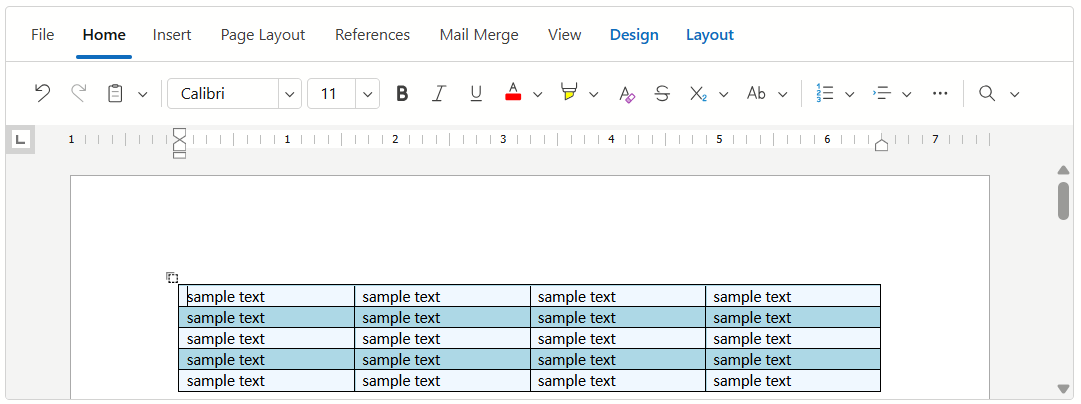Click the Paste clipboard icon

(x=116, y=93)
